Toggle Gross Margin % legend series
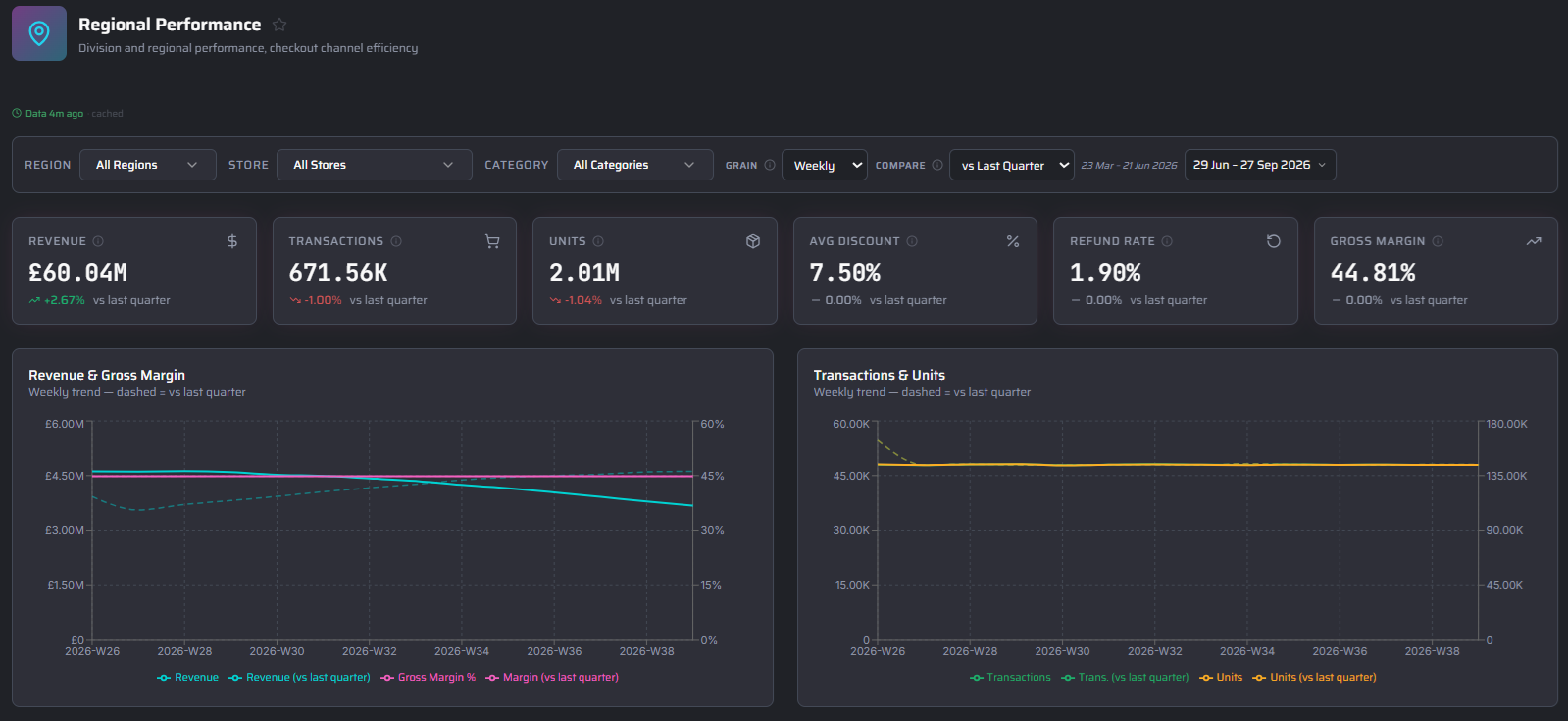 [x=428, y=677]
